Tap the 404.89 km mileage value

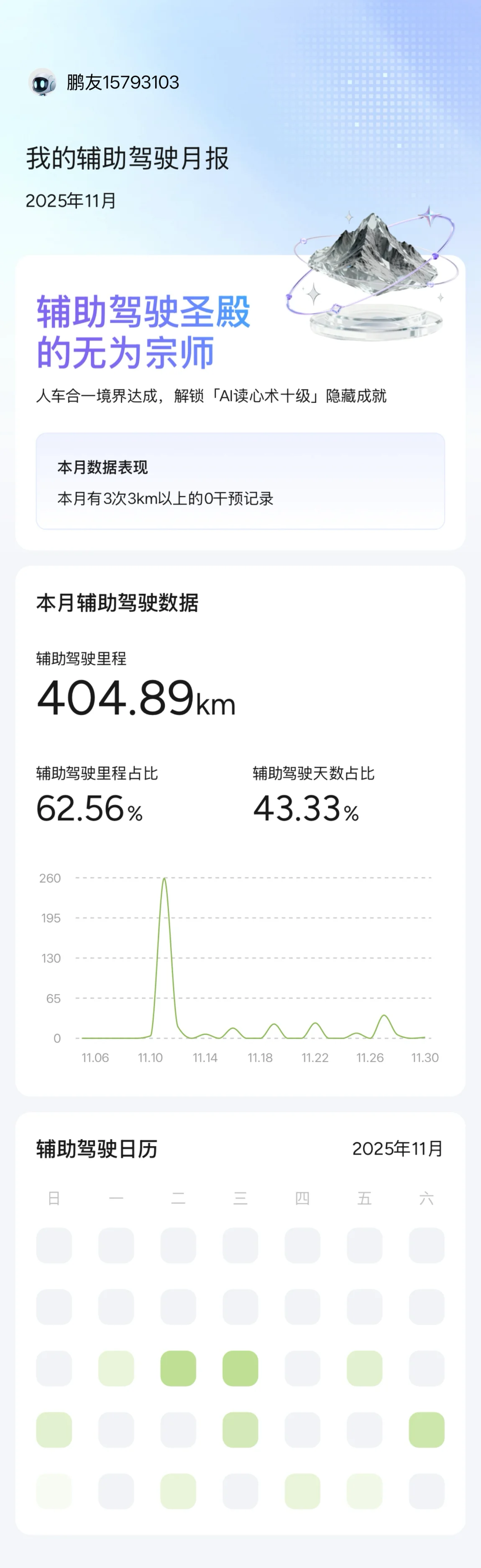tap(136, 698)
